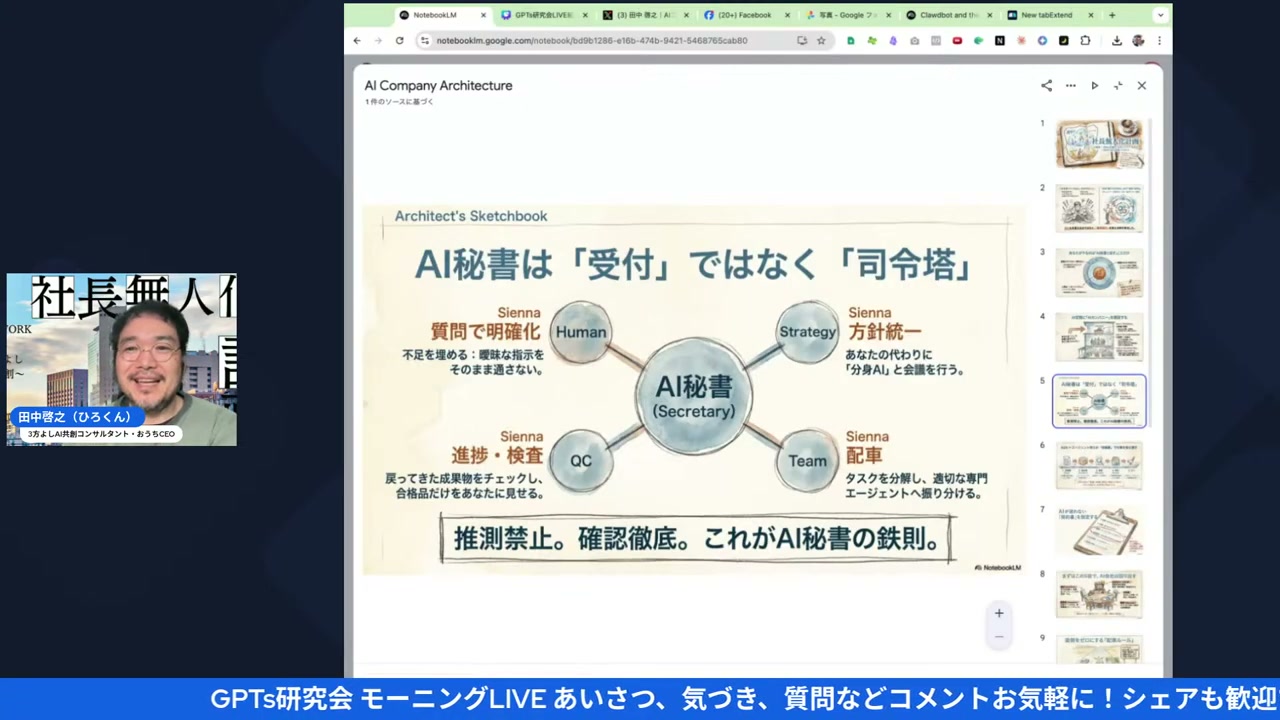Open slide 3 thumbnail in sidebar
The height and width of the screenshot is (720, 1280).
click(x=1099, y=272)
